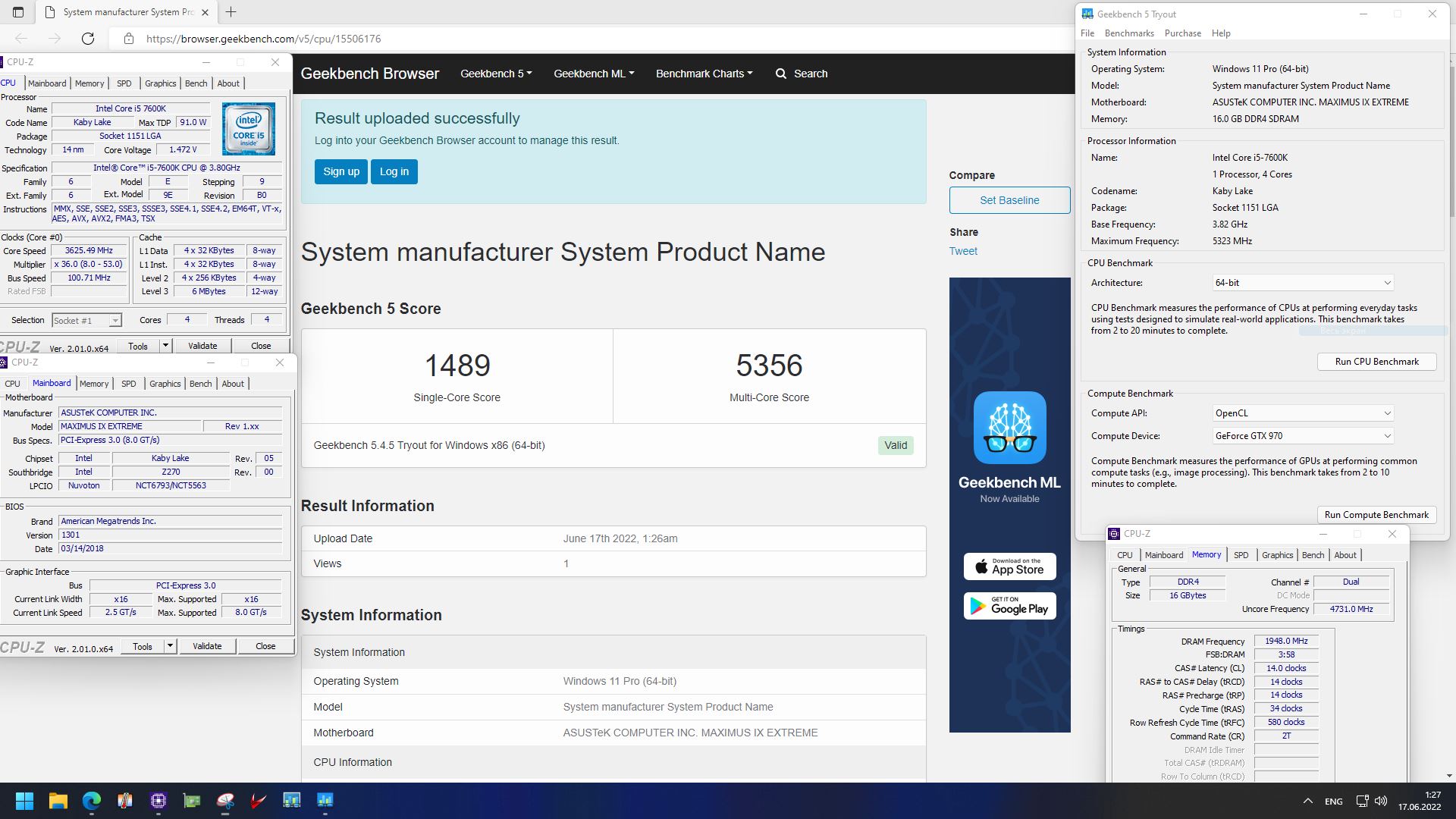Click Set Baseline button

(1009, 200)
